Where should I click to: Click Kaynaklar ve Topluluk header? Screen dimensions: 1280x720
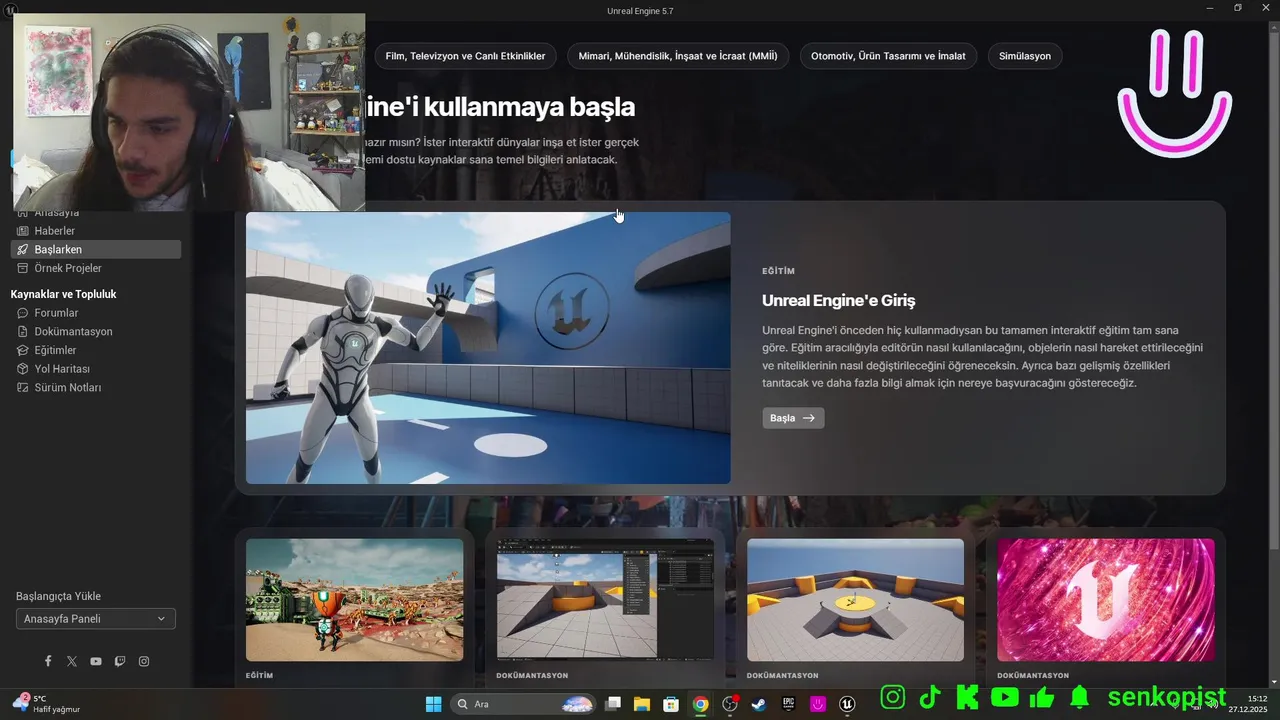(x=64, y=294)
